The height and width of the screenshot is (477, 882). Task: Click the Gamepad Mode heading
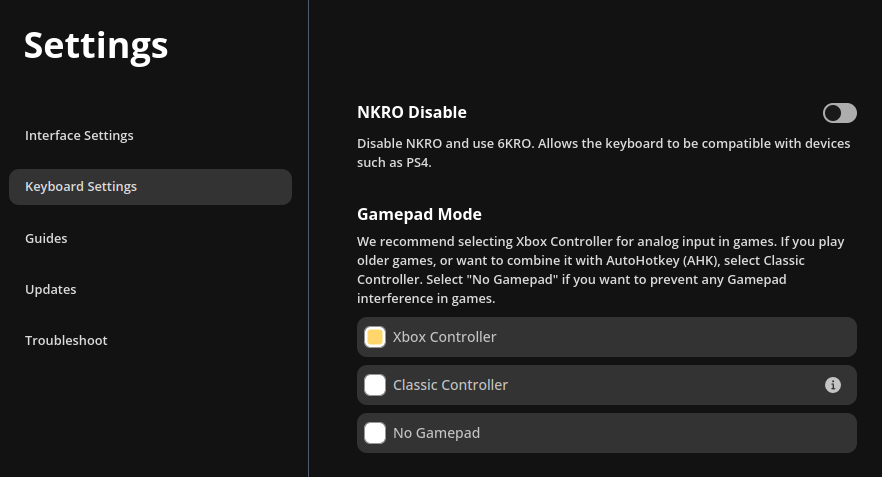click(x=419, y=214)
